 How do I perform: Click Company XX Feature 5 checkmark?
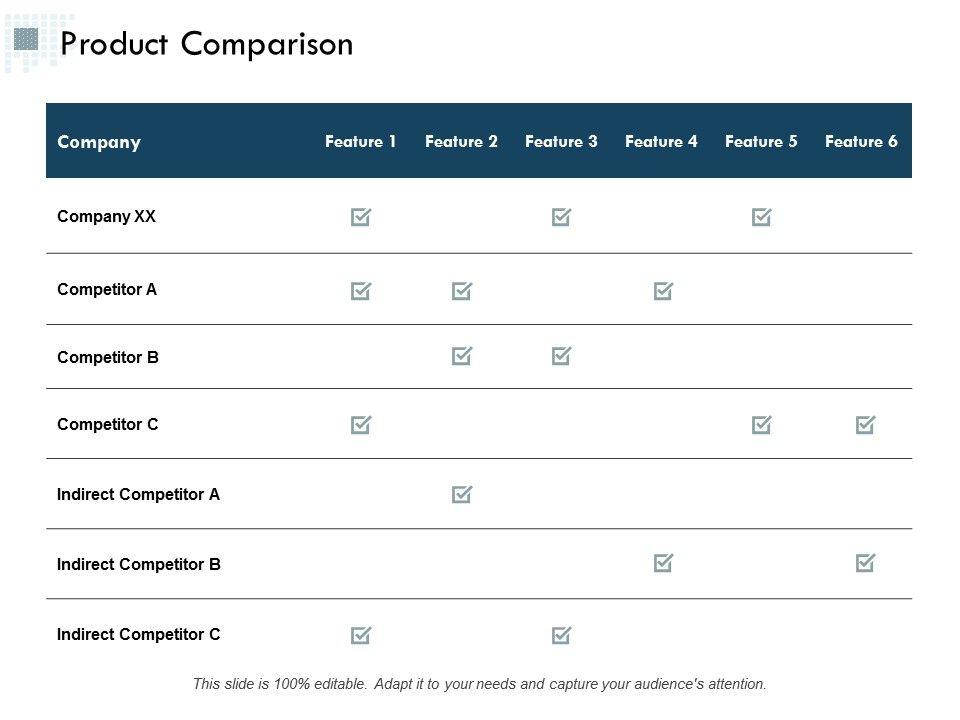(x=762, y=217)
